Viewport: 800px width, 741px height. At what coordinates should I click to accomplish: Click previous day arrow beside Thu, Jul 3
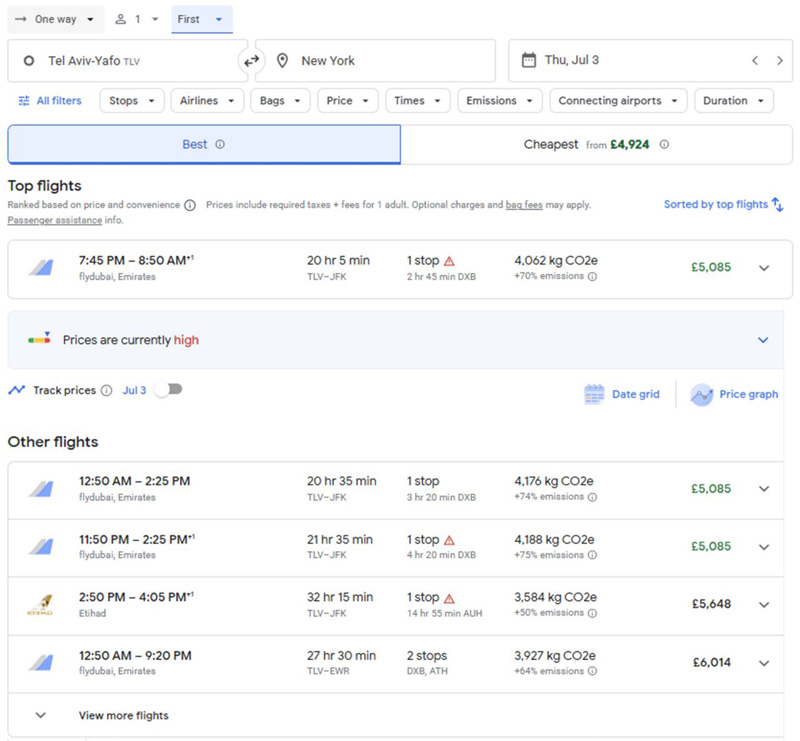(755, 61)
